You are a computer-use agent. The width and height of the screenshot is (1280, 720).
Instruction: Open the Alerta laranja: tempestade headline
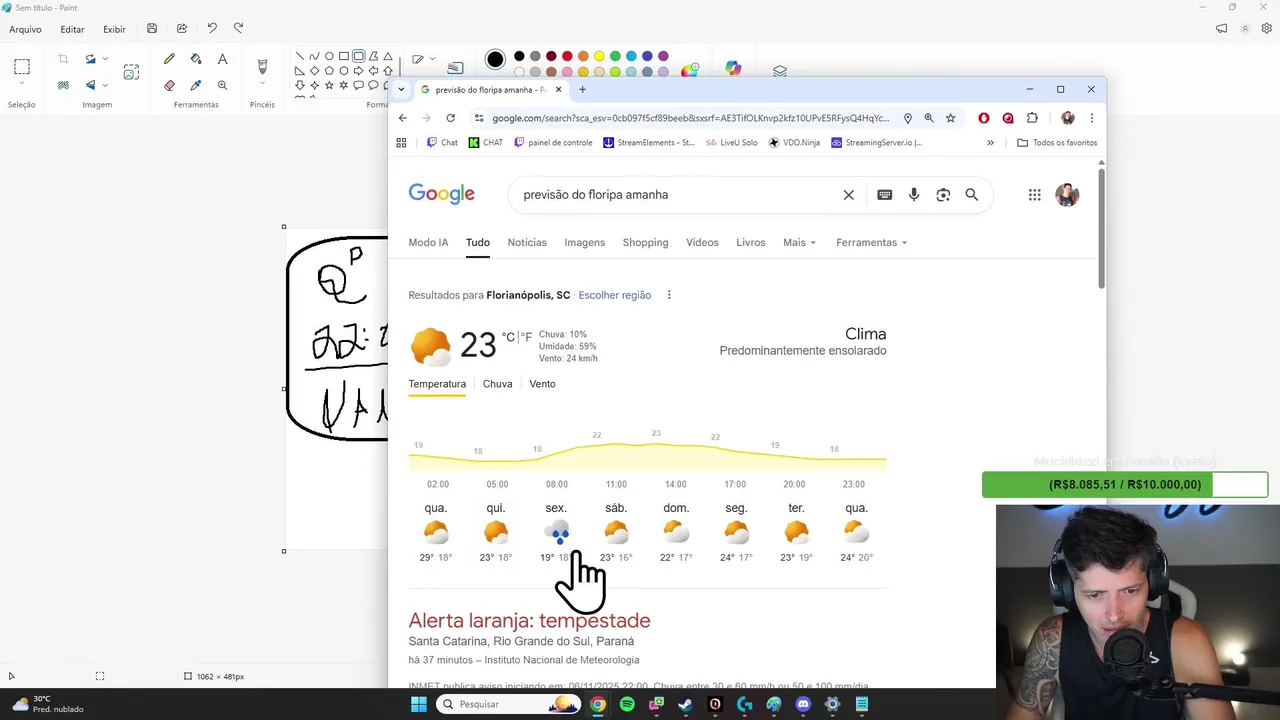tap(529, 621)
